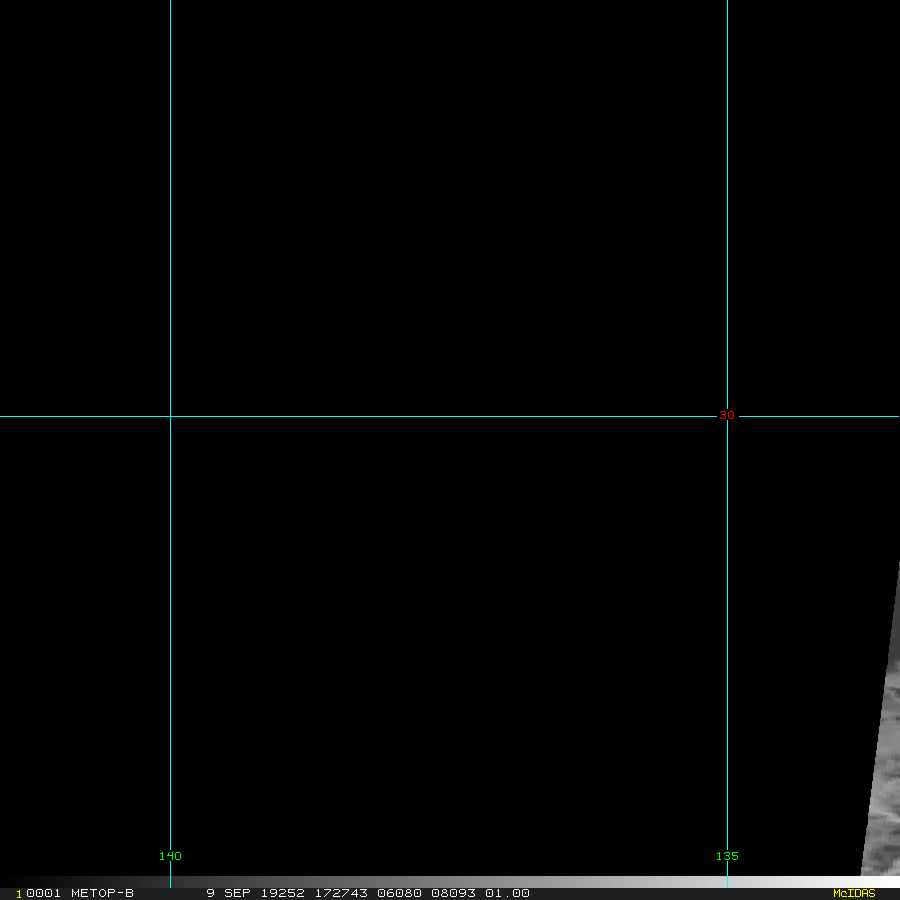Click the value 01.00 in status line
900x900 pixels.
(x=507, y=893)
